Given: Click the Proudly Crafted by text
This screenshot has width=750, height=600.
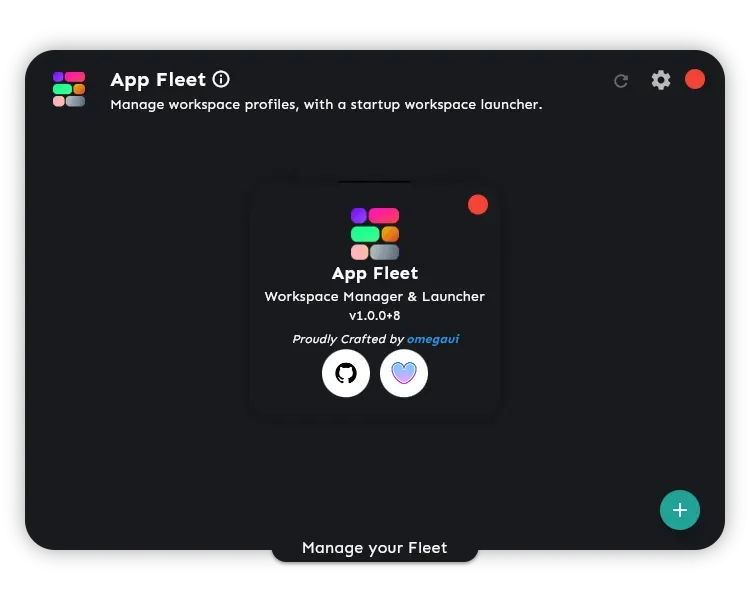Looking at the screenshot, I should [x=348, y=339].
